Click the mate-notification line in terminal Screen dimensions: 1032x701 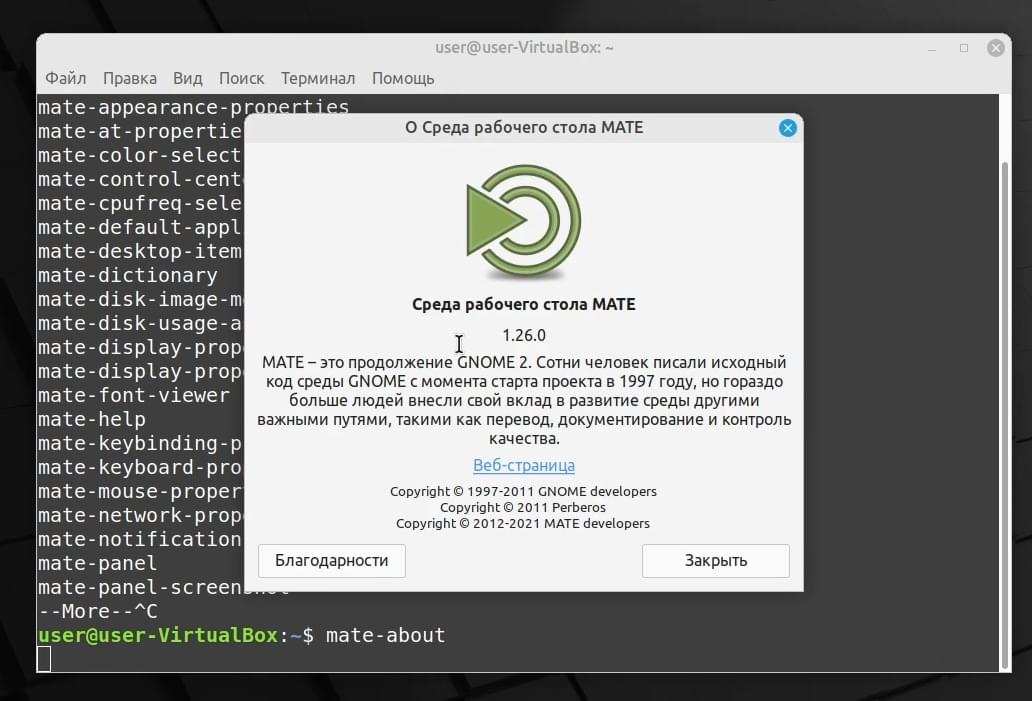point(140,540)
